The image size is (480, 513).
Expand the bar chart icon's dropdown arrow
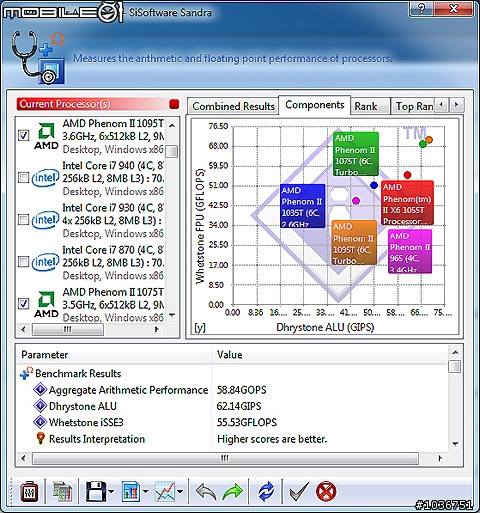[146, 491]
